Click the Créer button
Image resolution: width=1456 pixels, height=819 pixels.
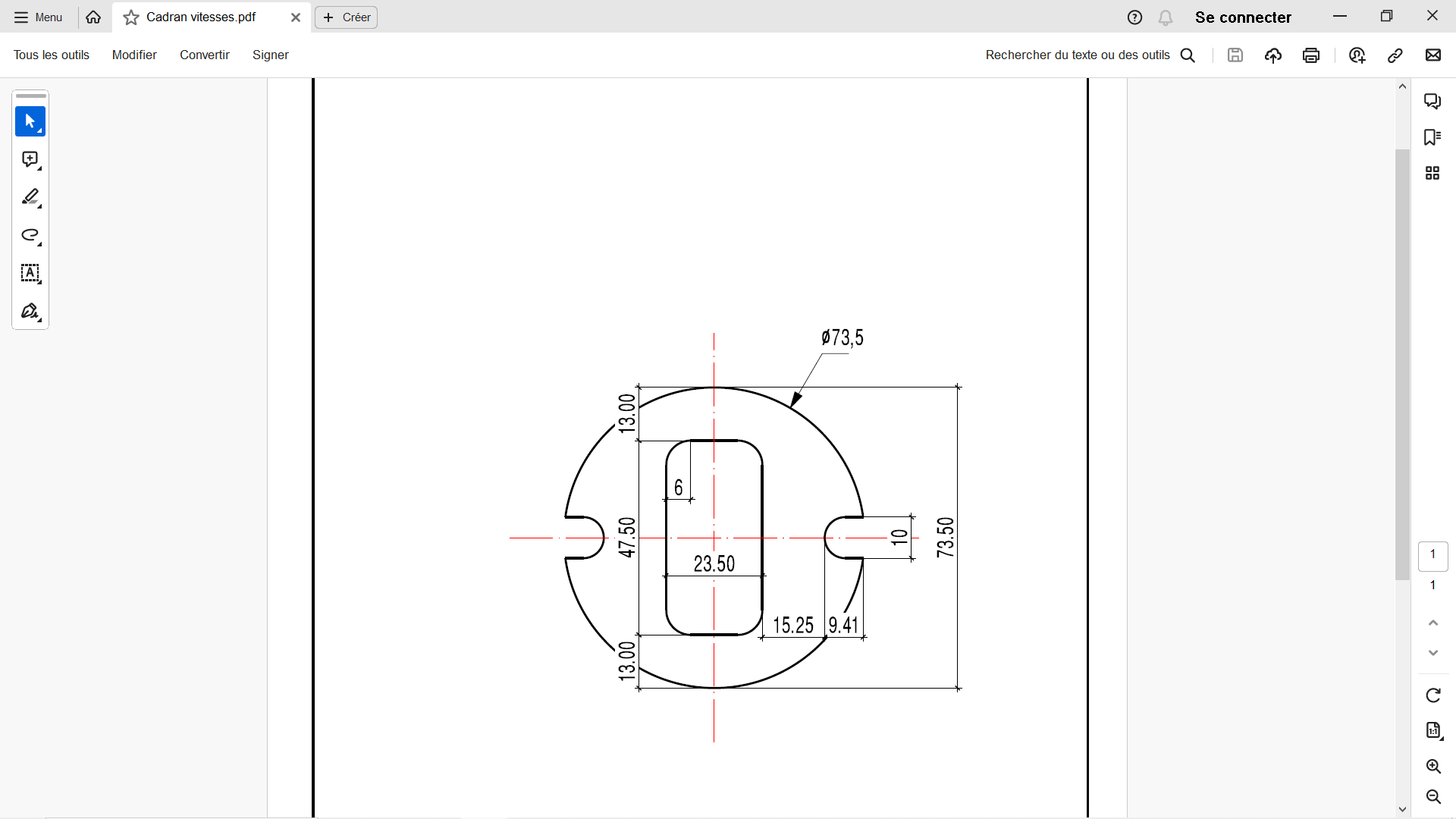(x=347, y=17)
